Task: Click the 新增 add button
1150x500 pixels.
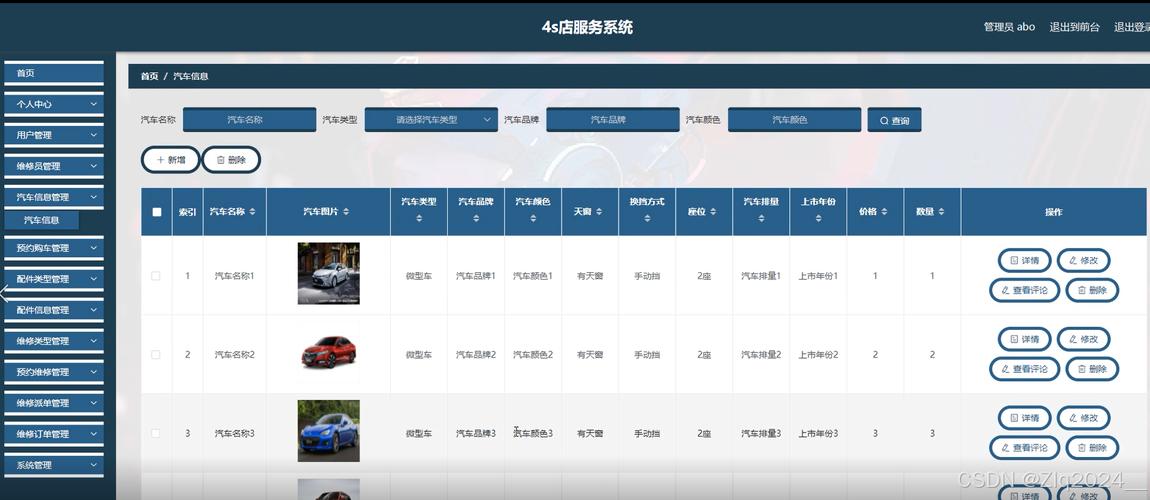Action: point(170,160)
